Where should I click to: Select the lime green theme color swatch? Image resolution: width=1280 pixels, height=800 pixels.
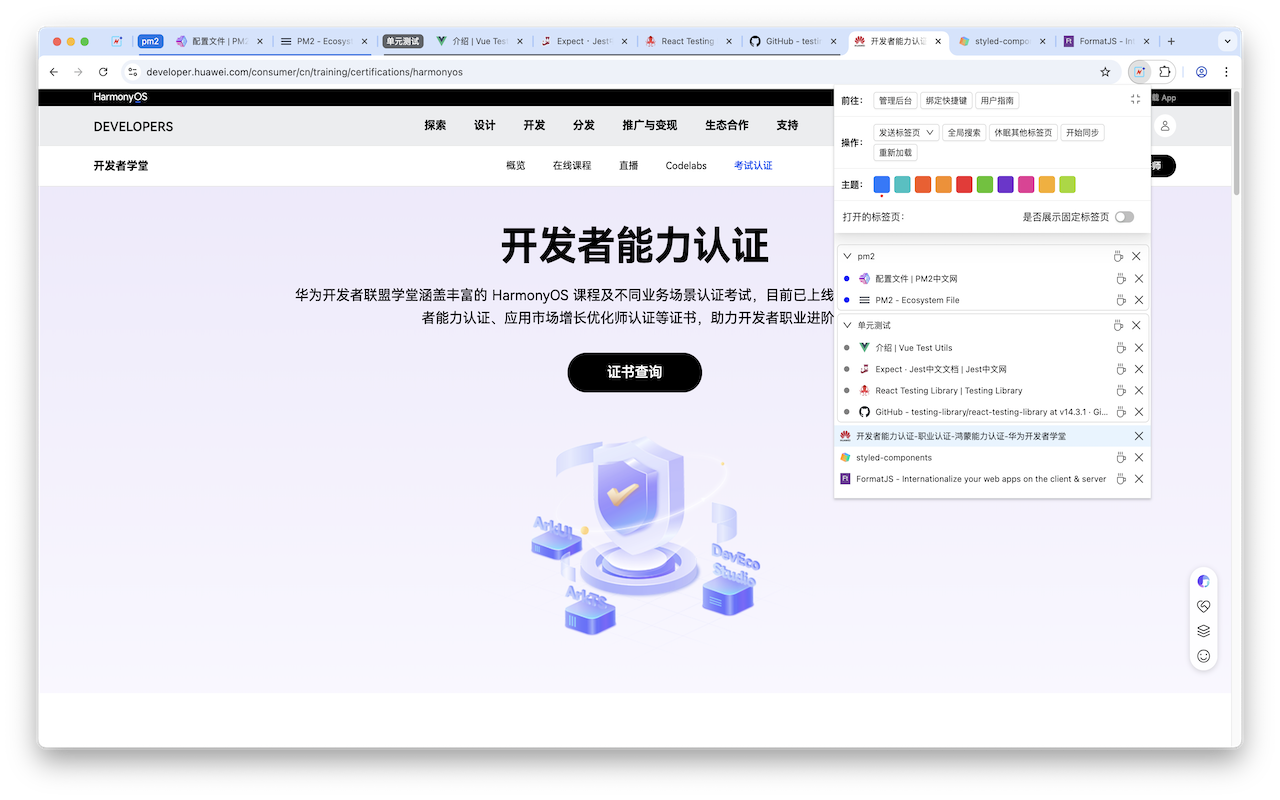point(1068,185)
